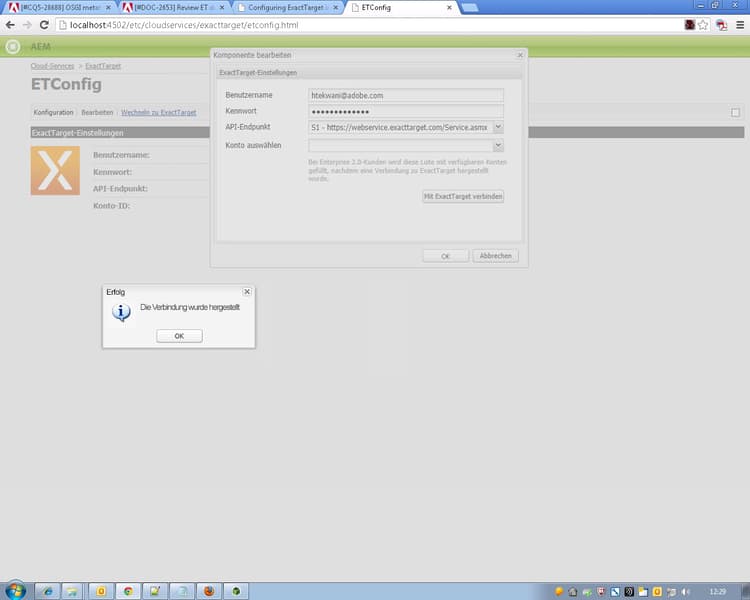Click the PDF extension icon in the browser toolbar

coord(721,25)
